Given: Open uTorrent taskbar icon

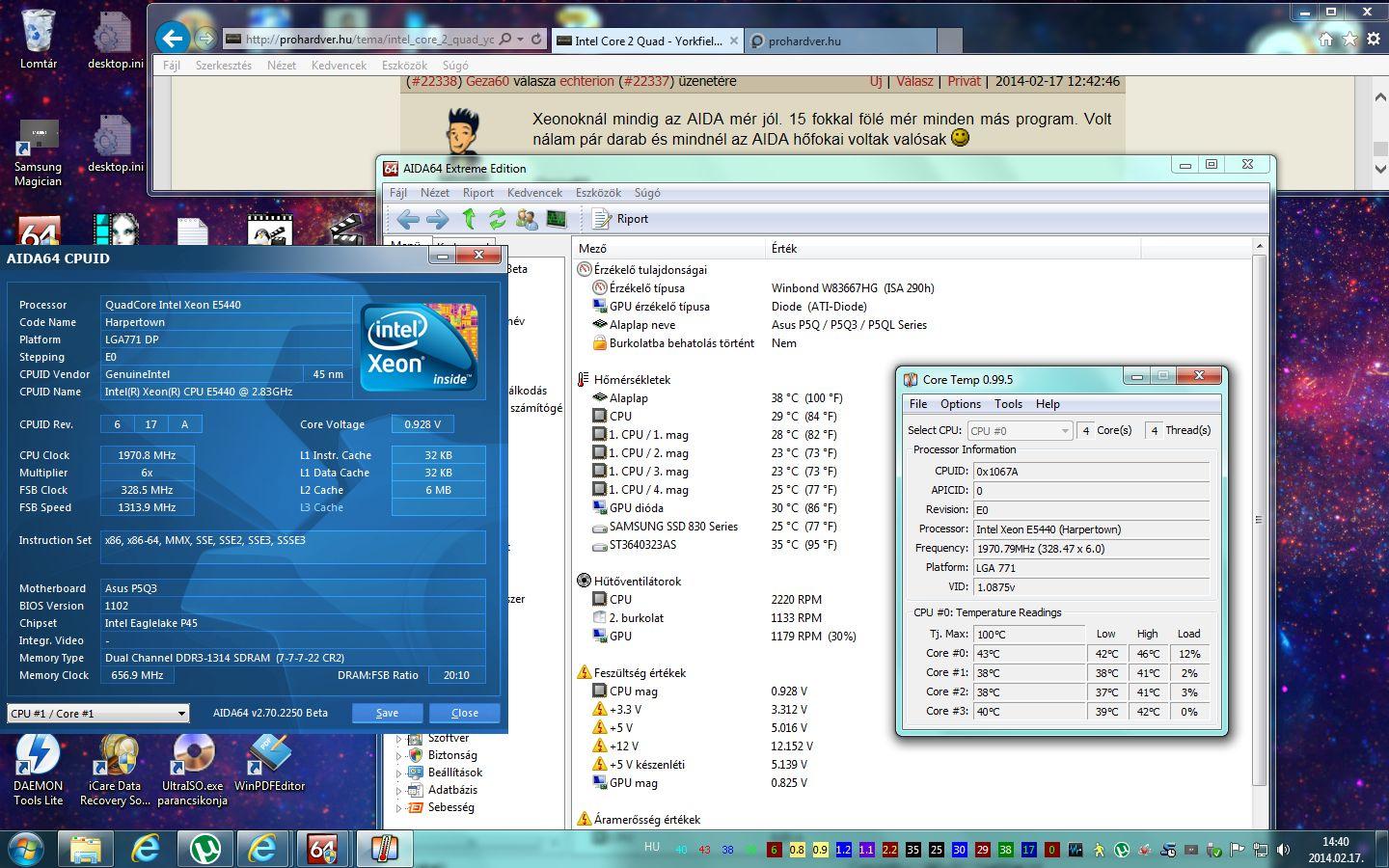Looking at the screenshot, I should [204, 849].
